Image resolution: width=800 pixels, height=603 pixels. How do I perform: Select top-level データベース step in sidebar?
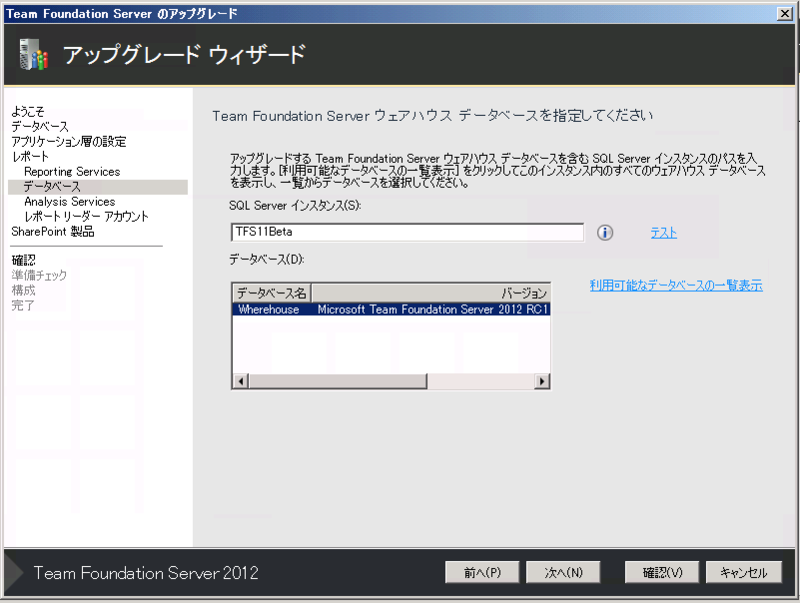coord(40,126)
